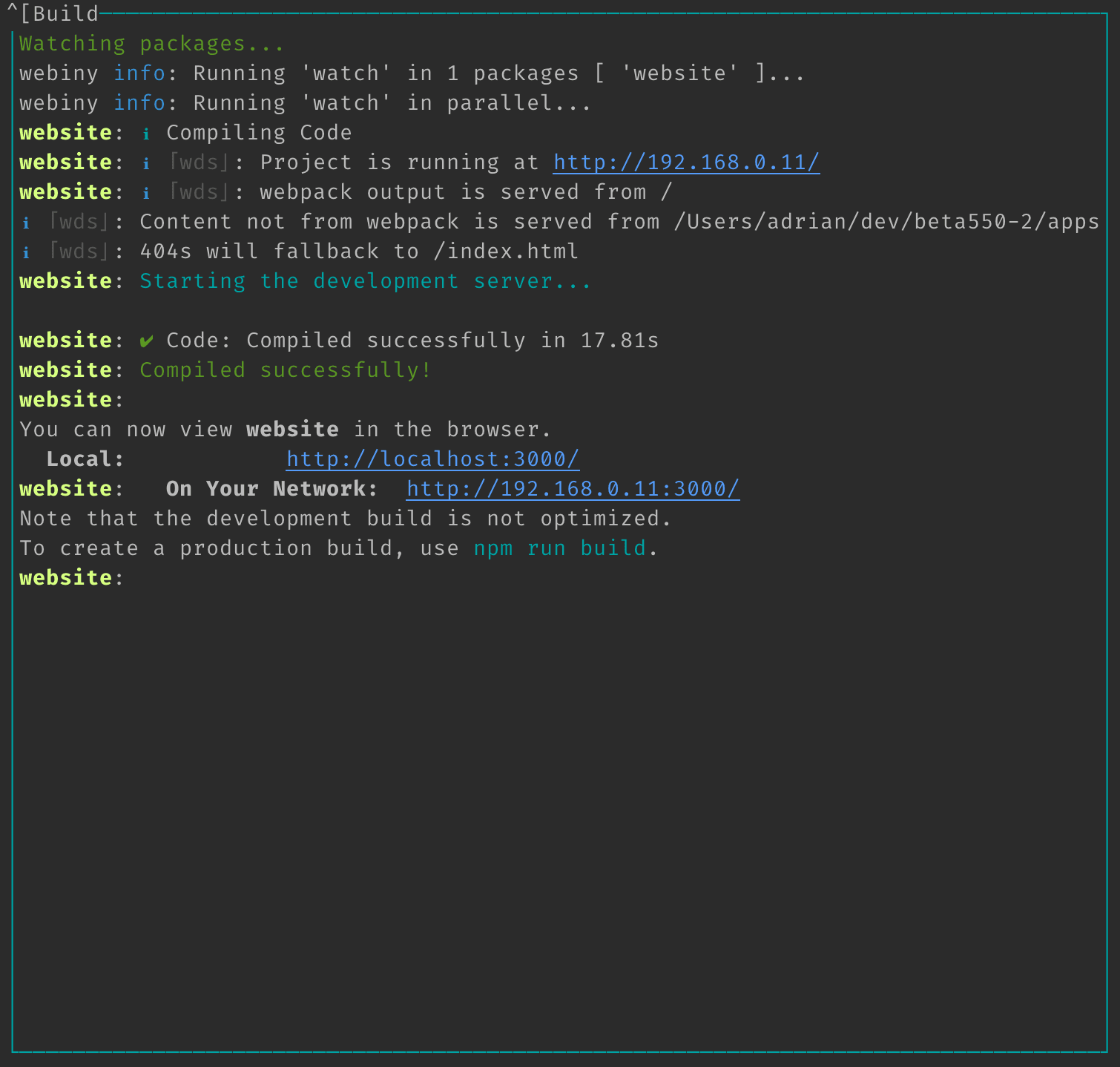Click info icon on Project is running line
This screenshot has width=1120, height=1067.
[146, 163]
